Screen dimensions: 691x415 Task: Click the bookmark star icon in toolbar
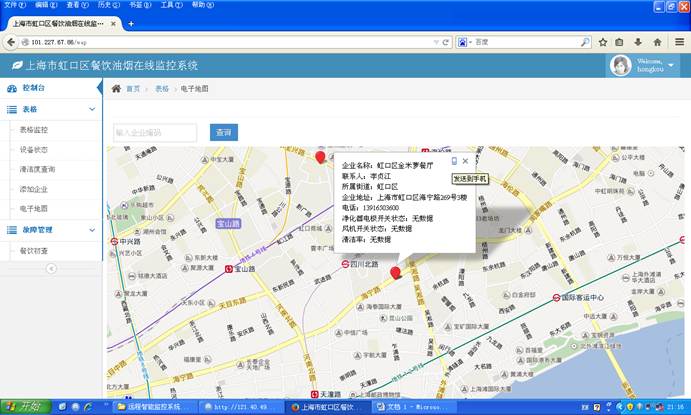[603, 42]
